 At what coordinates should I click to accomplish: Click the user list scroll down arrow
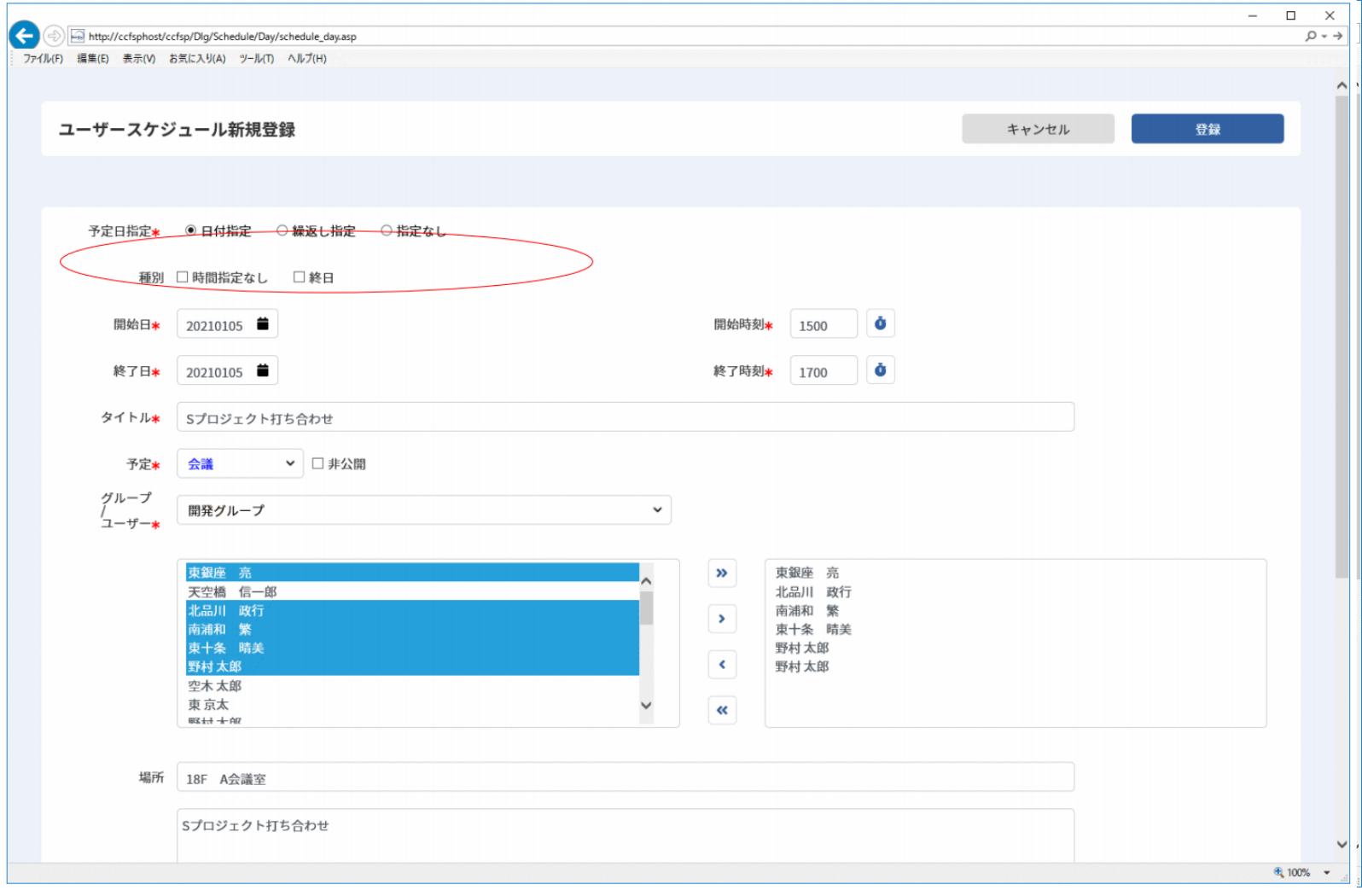coord(646,705)
